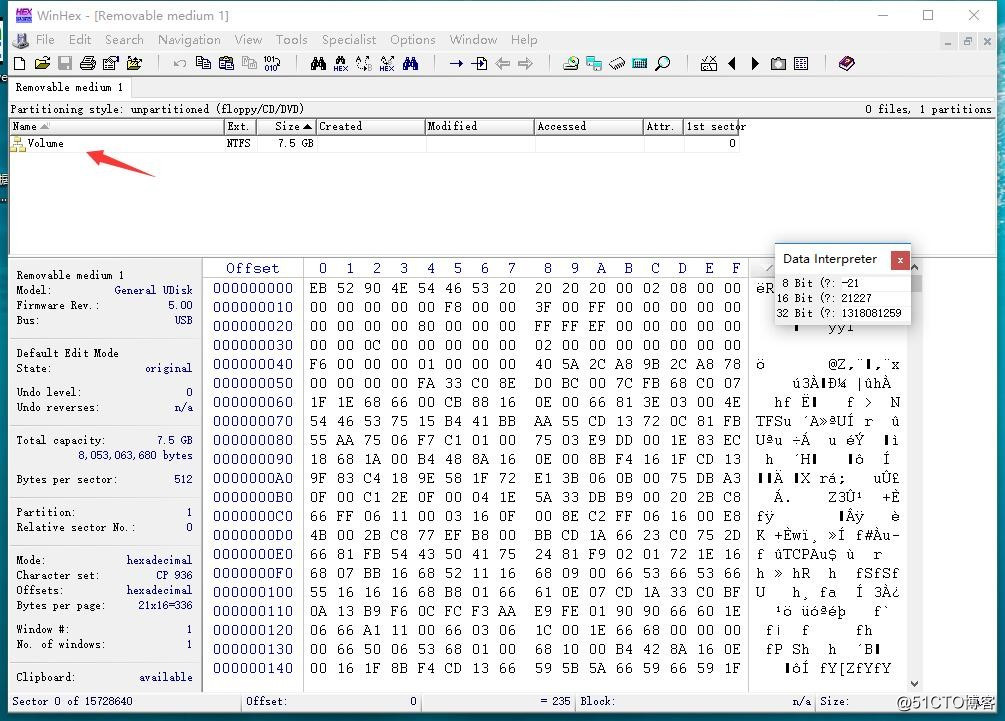Click the Find Text binoculars icon
The height and width of the screenshot is (721, 1005).
coord(318,63)
